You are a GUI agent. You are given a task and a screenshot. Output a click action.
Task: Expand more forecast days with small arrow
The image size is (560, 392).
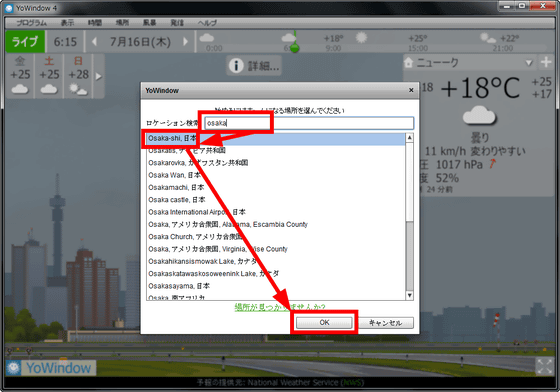[99, 76]
